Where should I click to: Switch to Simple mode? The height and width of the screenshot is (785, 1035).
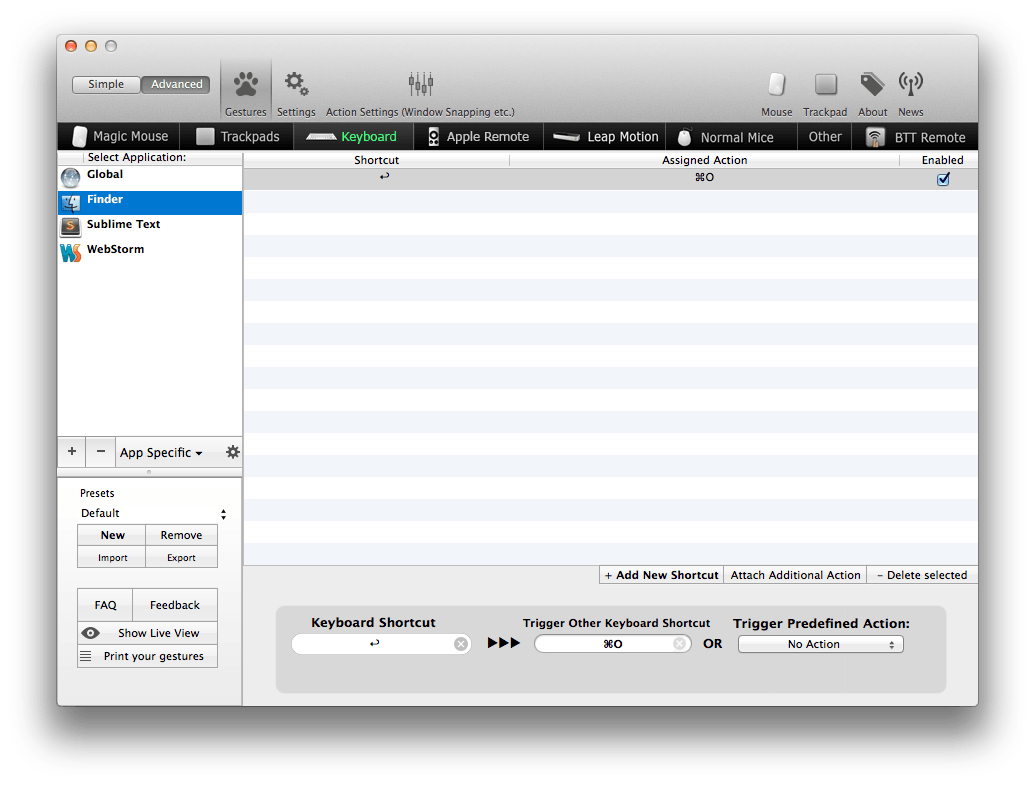106,85
